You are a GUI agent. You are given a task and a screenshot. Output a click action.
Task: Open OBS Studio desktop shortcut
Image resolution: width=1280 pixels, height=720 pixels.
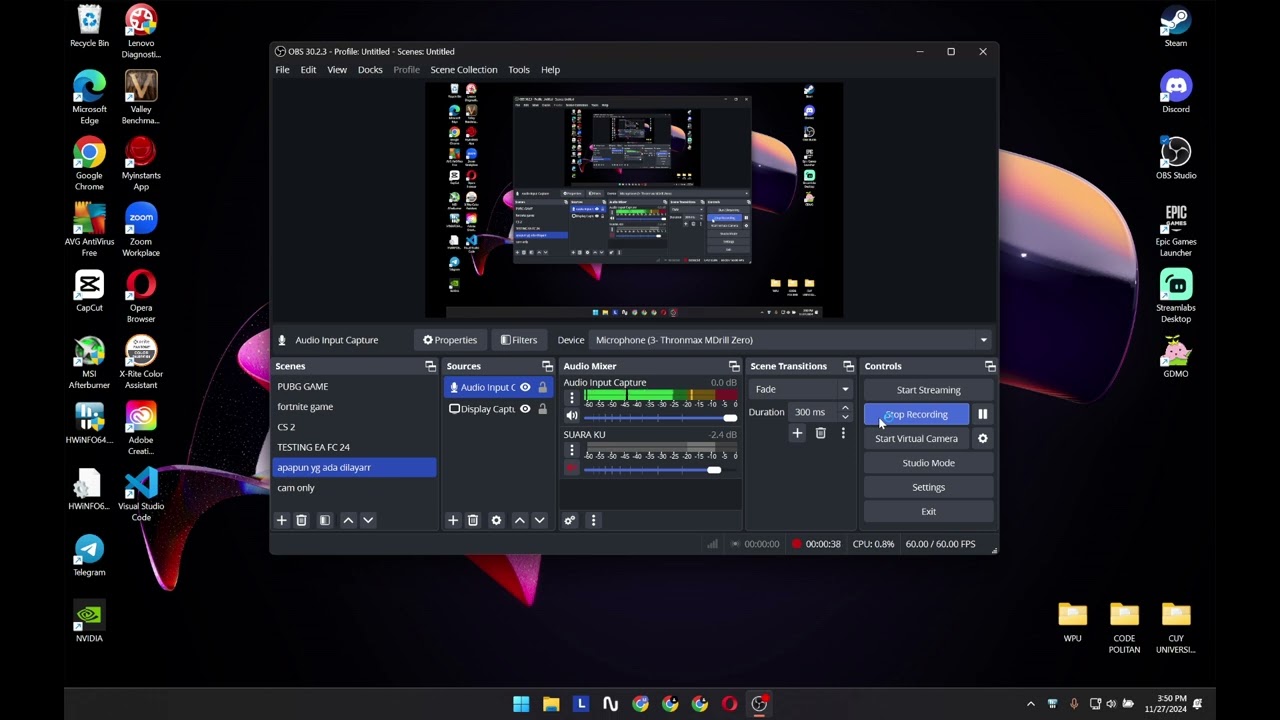point(1176,159)
